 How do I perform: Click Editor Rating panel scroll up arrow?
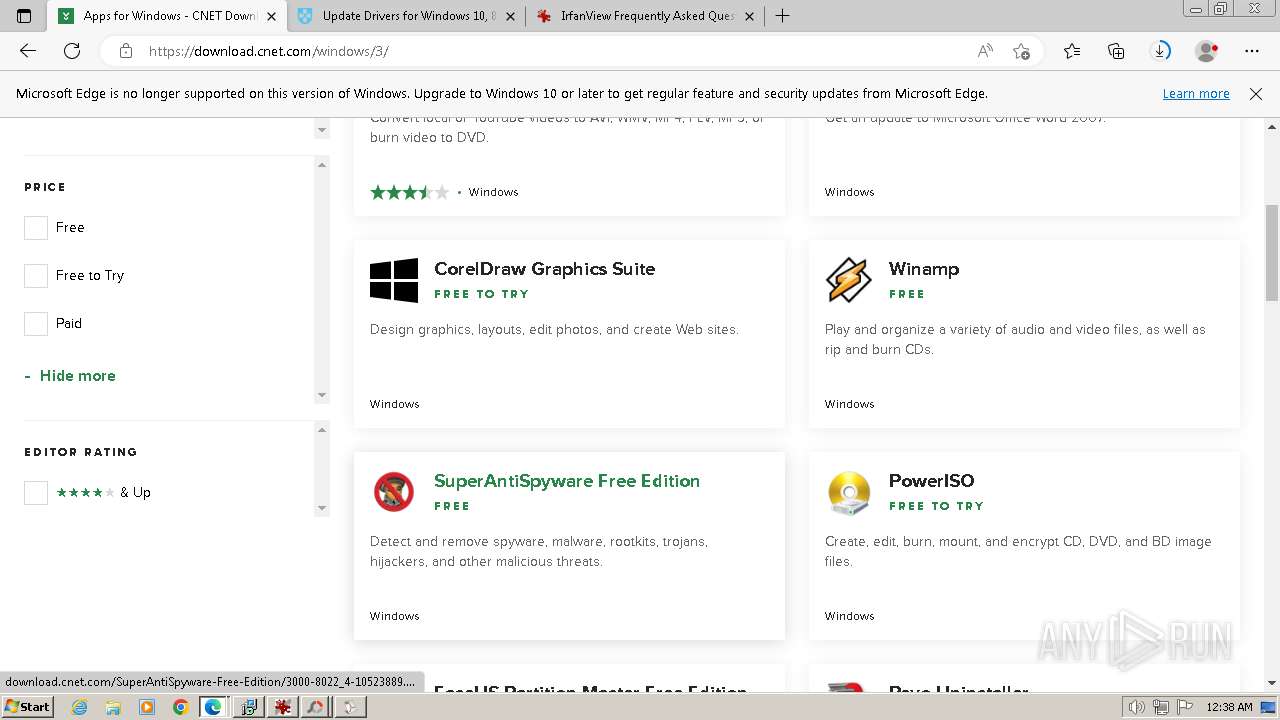click(322, 430)
